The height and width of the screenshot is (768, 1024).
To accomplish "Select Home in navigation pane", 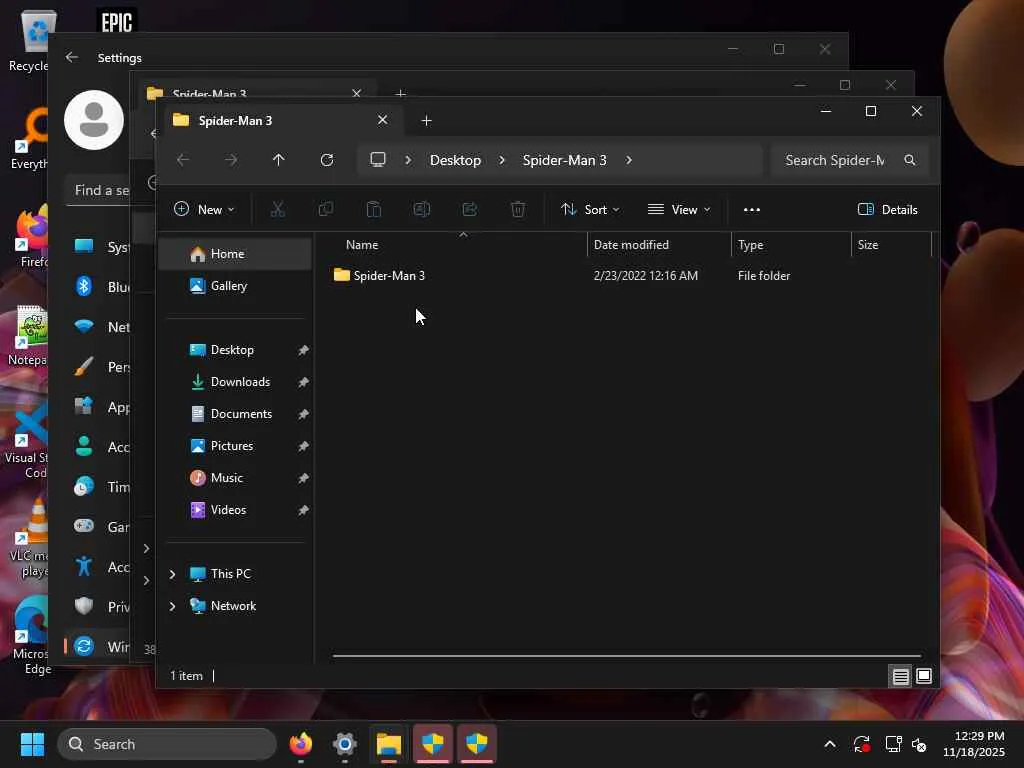I will pyautogui.click(x=235, y=253).
